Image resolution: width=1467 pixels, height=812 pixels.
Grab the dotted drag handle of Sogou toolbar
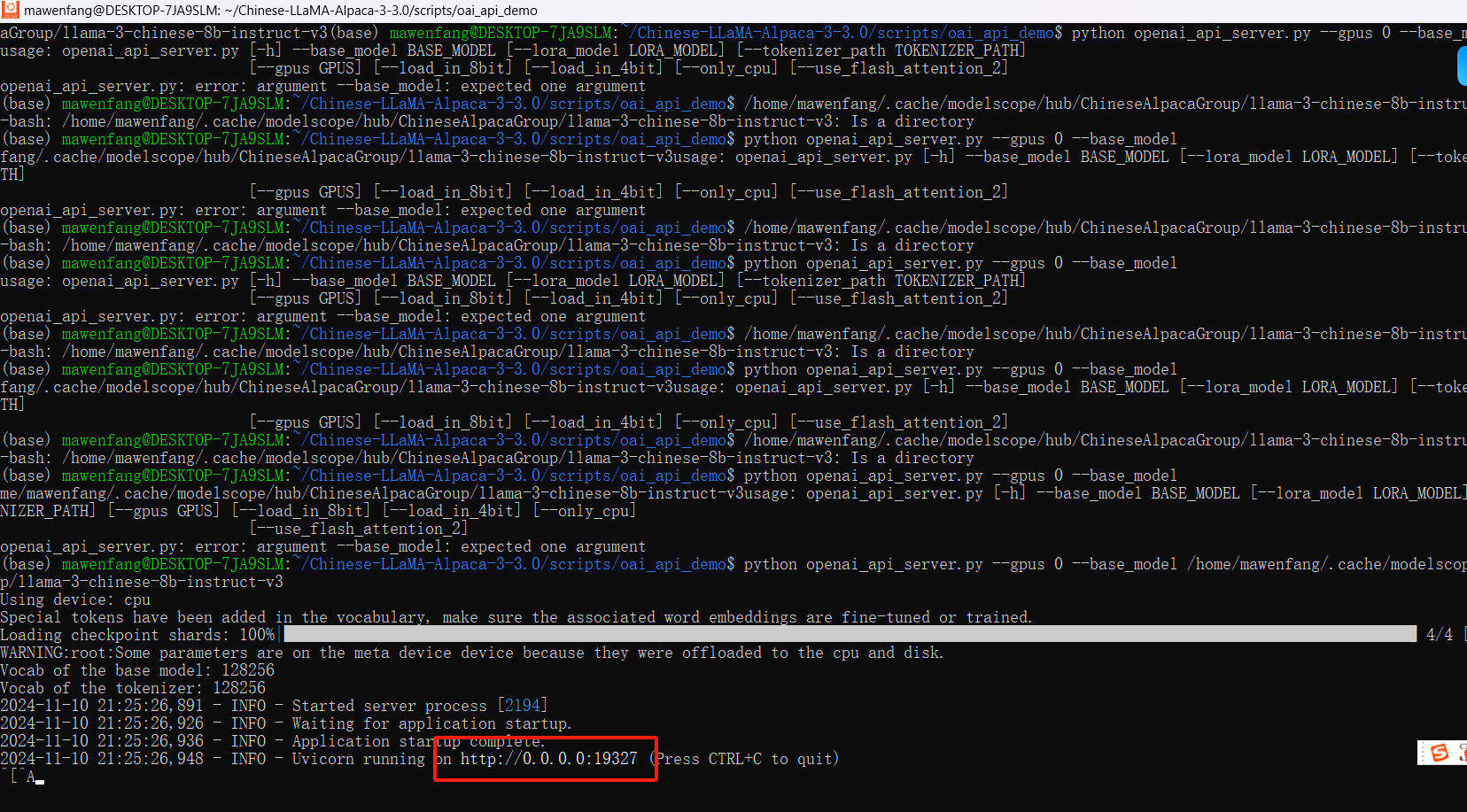coord(1423,753)
